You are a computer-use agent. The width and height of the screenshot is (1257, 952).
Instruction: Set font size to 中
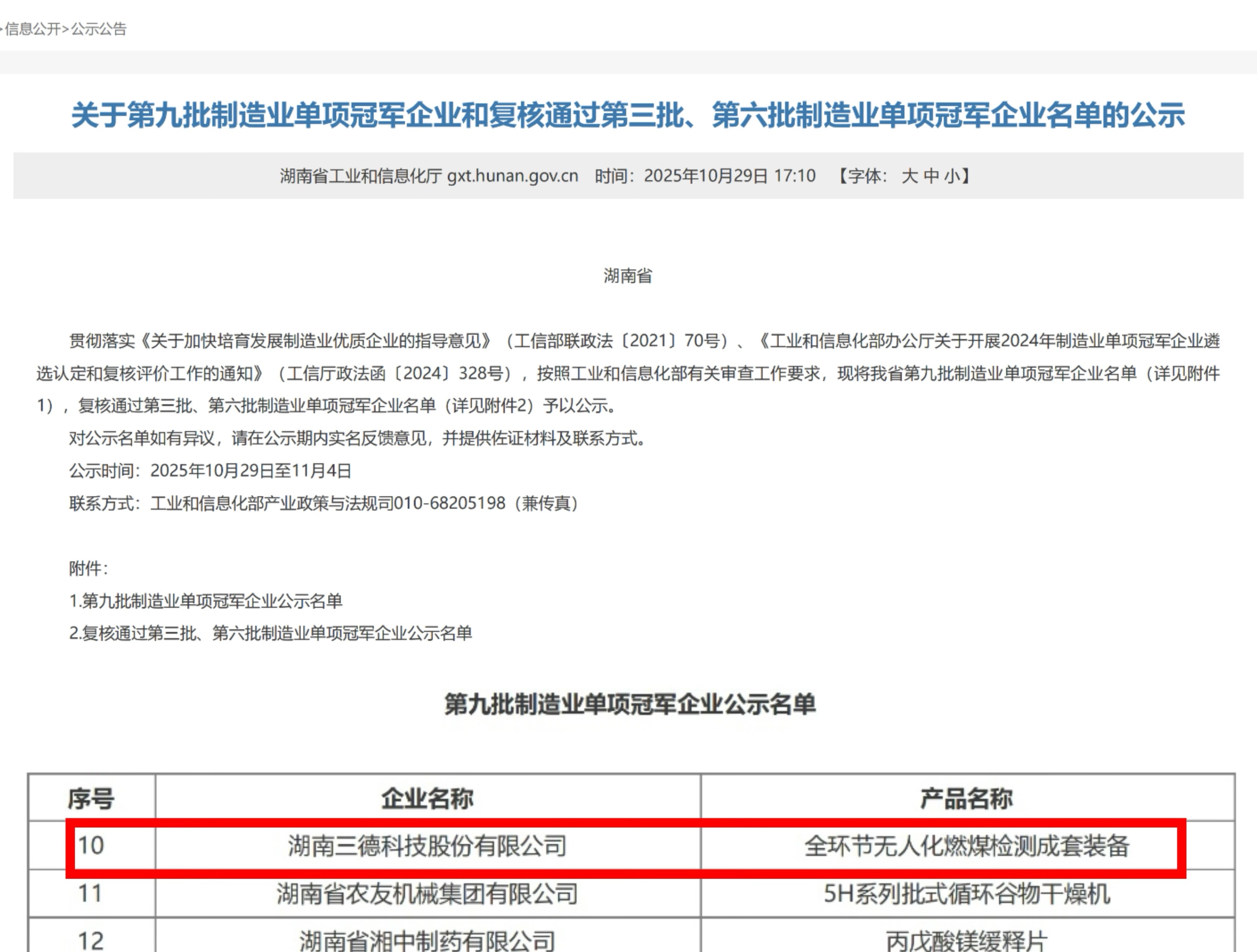(931, 176)
